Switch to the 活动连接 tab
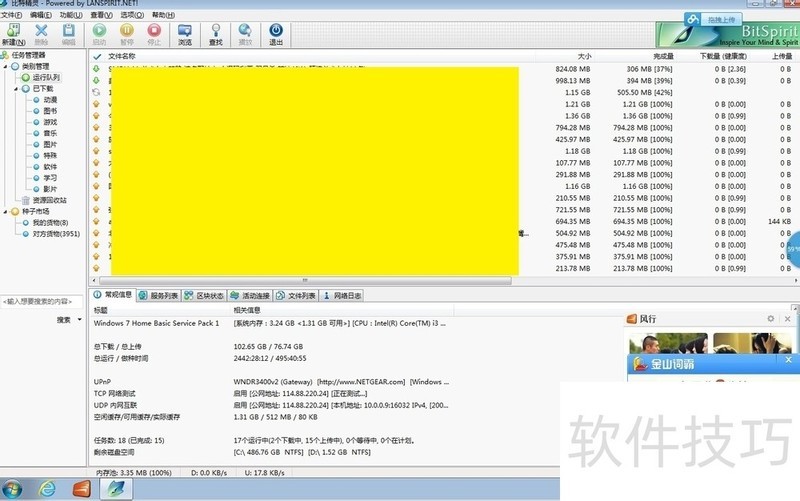 point(250,295)
